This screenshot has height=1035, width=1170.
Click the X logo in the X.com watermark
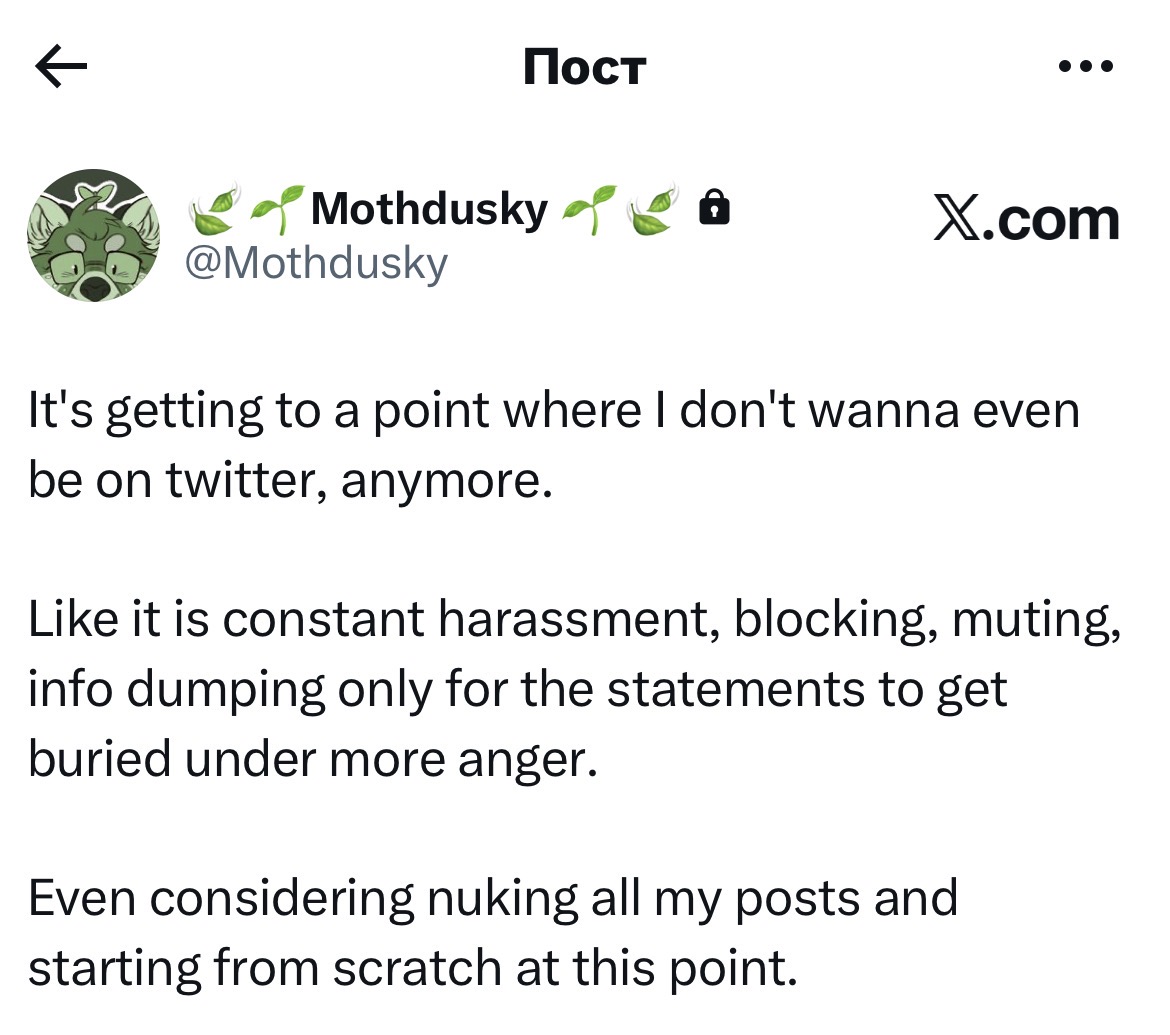(956, 220)
